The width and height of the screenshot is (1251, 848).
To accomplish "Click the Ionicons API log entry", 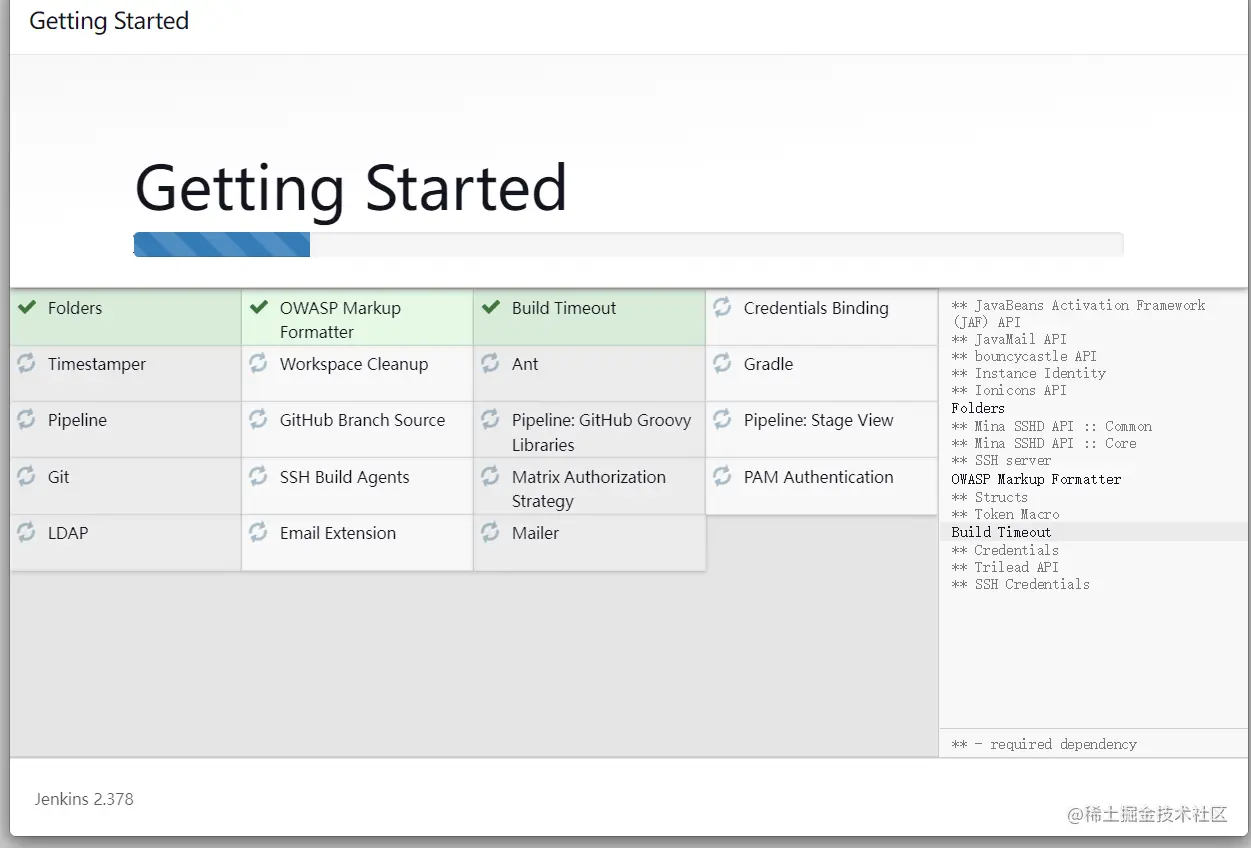I will coord(1009,390).
